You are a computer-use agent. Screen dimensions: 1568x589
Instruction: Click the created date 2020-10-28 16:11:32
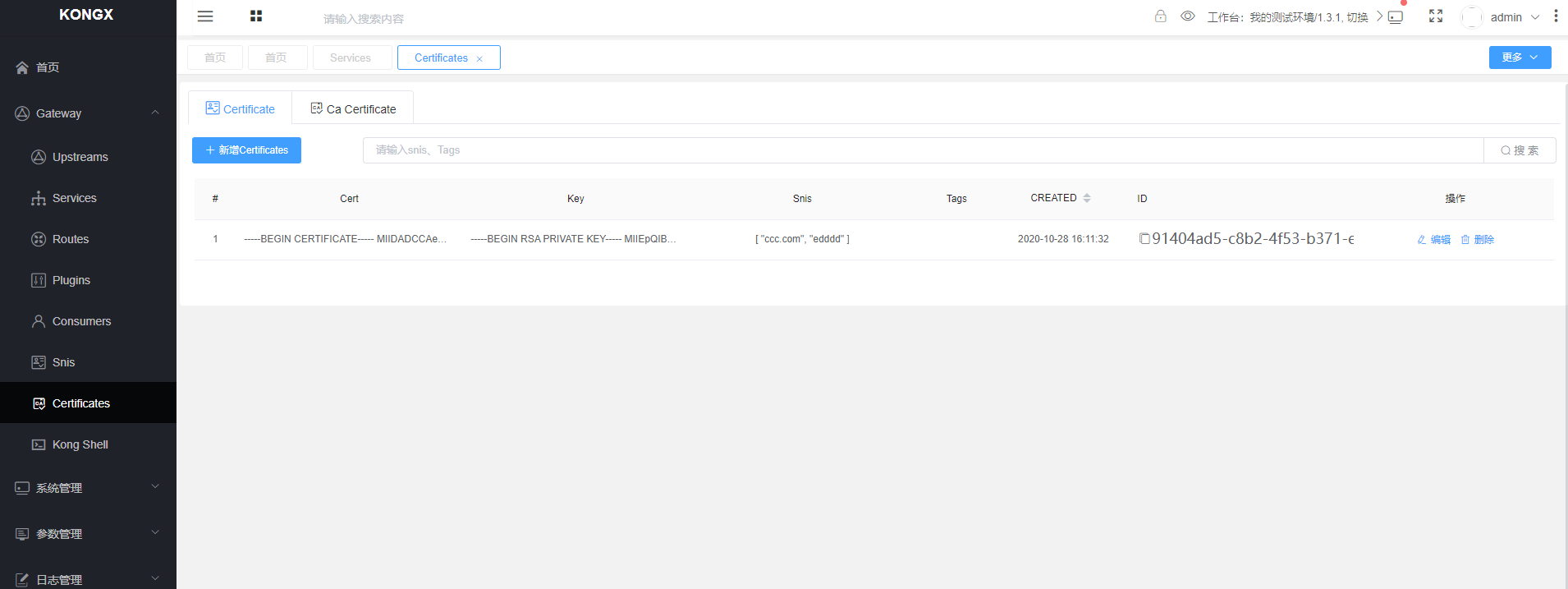1063,239
